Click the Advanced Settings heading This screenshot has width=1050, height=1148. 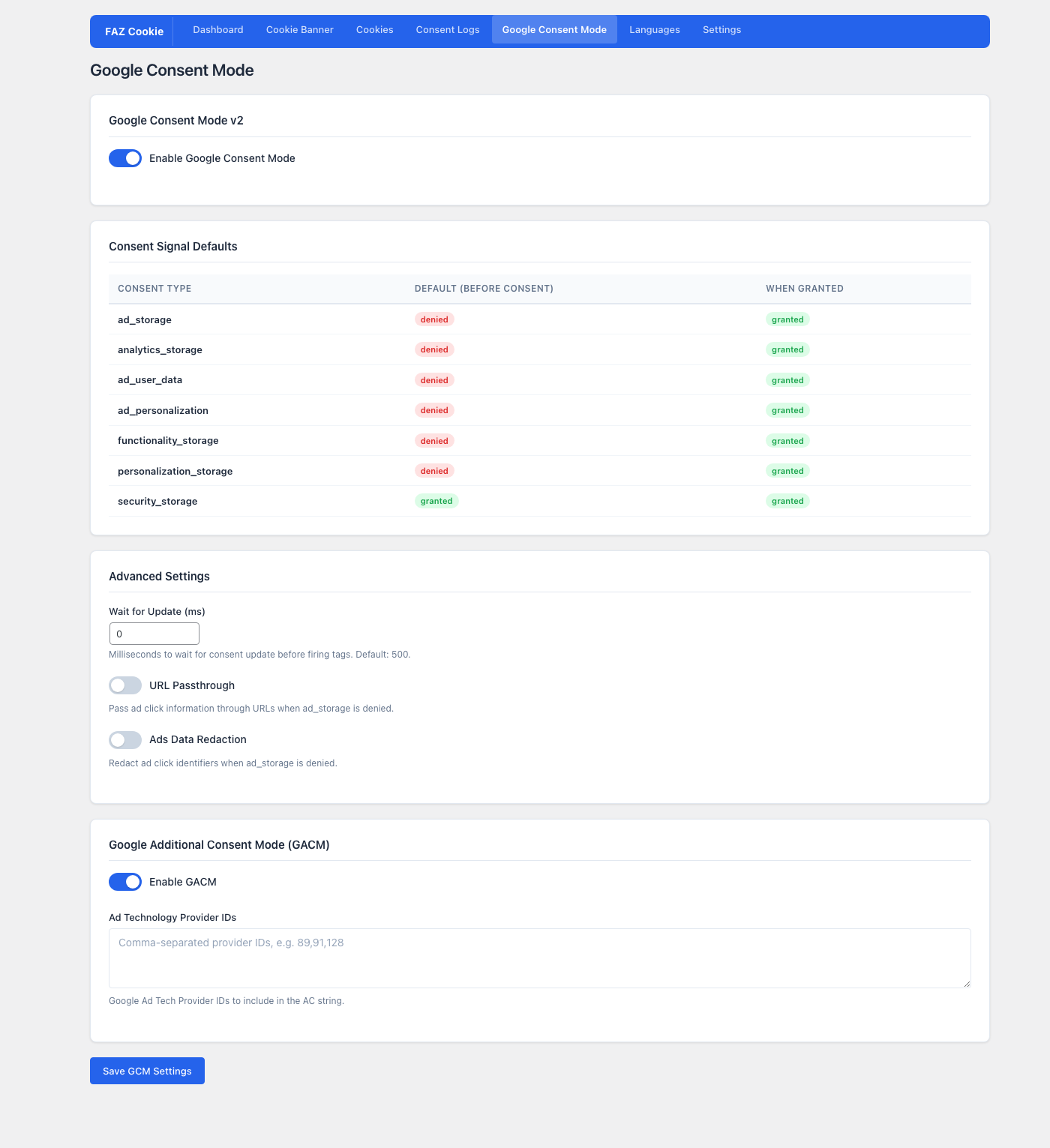point(159,577)
